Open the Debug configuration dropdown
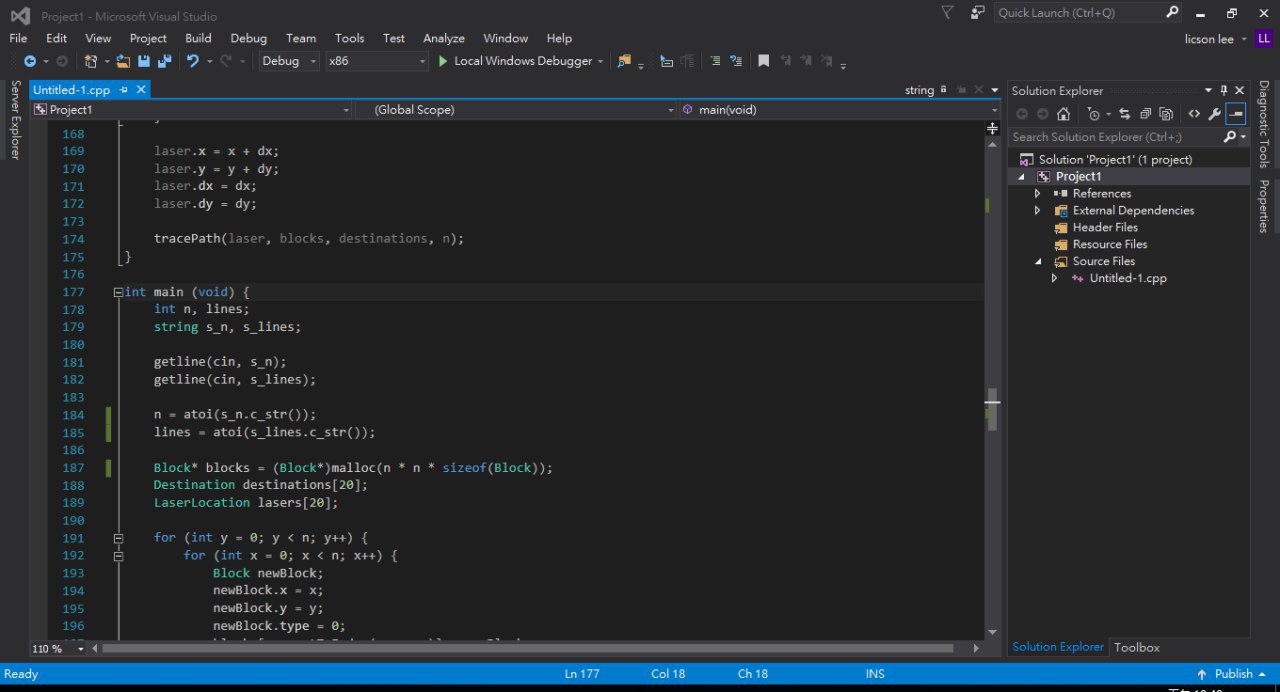Viewport: 1280px width, 692px height. 289,61
